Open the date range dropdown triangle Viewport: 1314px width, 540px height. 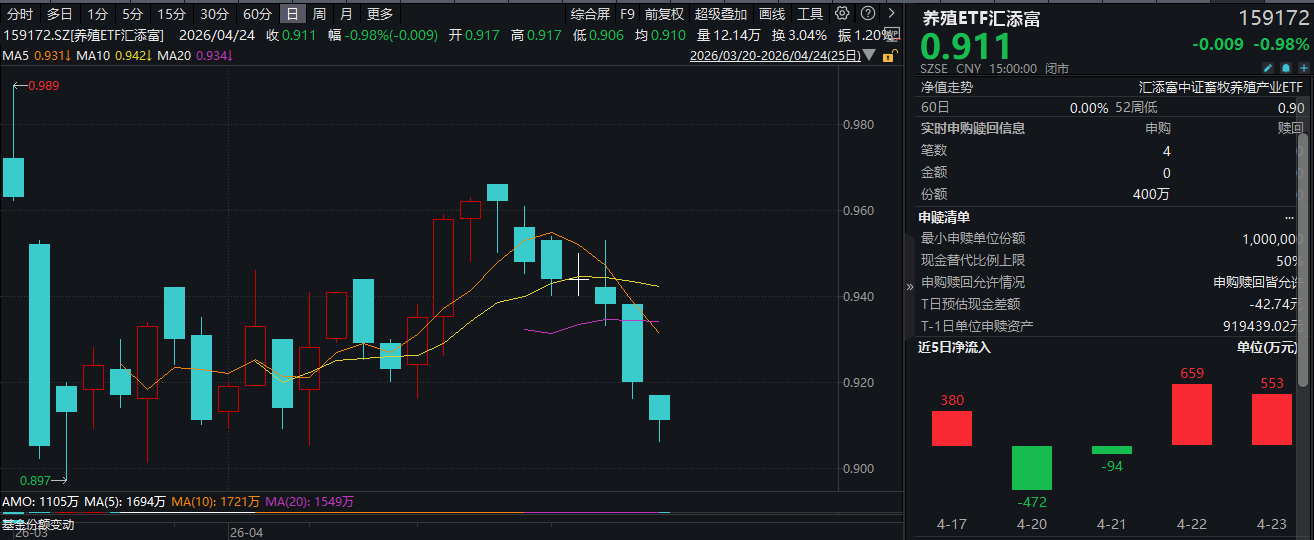point(867,57)
